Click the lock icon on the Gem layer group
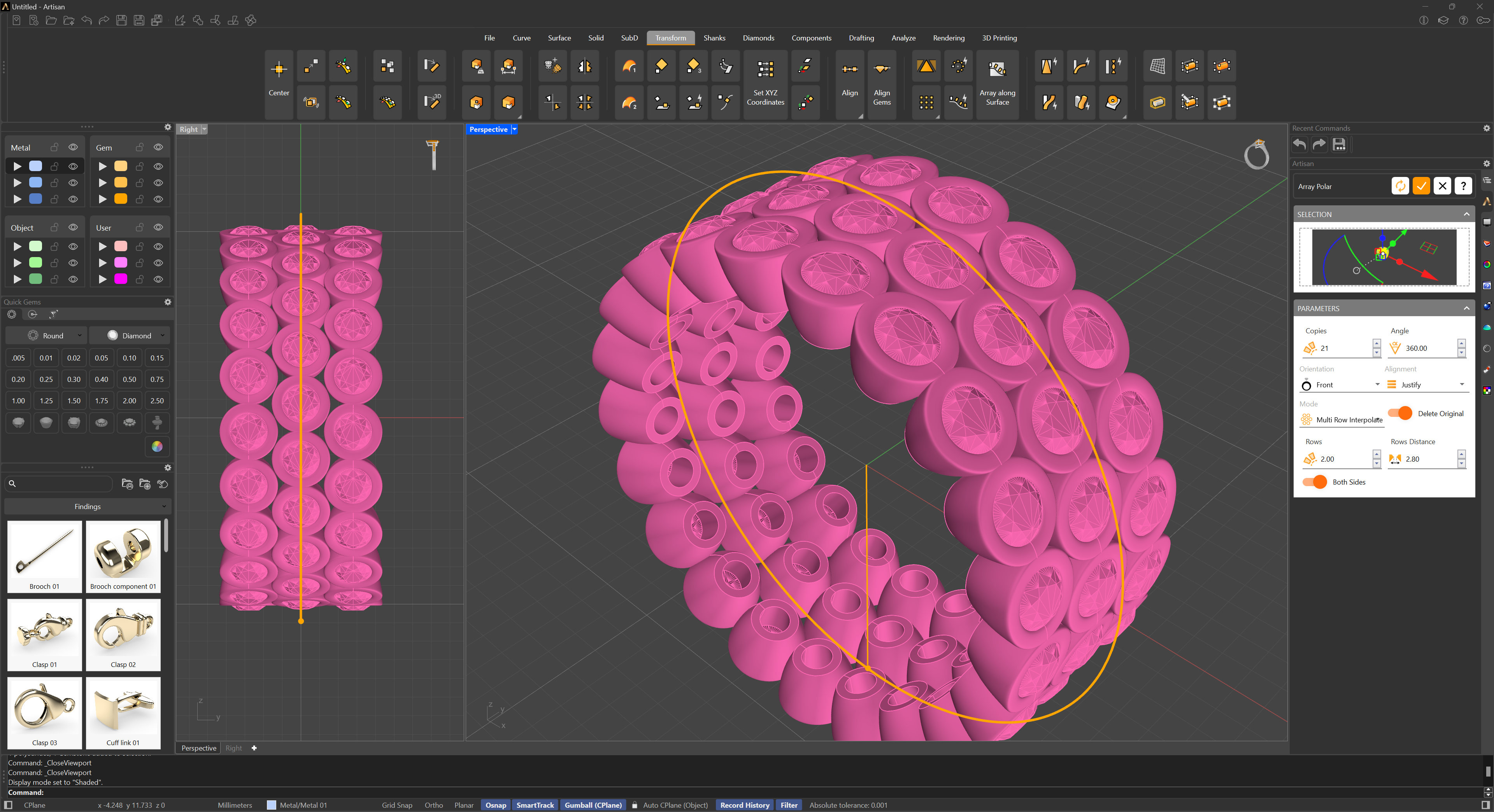This screenshot has width=1494, height=812. [x=140, y=147]
